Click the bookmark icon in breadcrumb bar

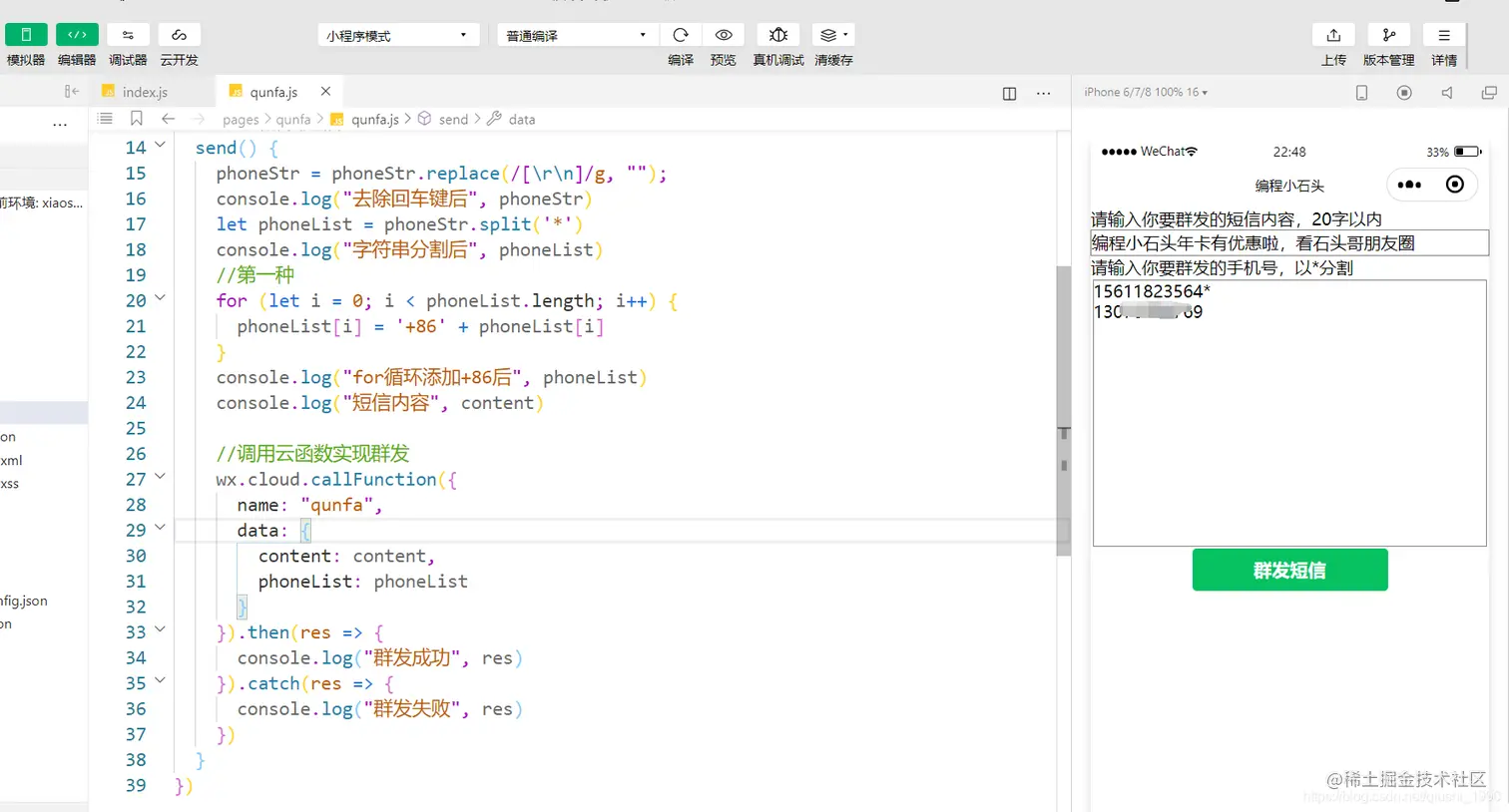(x=137, y=119)
